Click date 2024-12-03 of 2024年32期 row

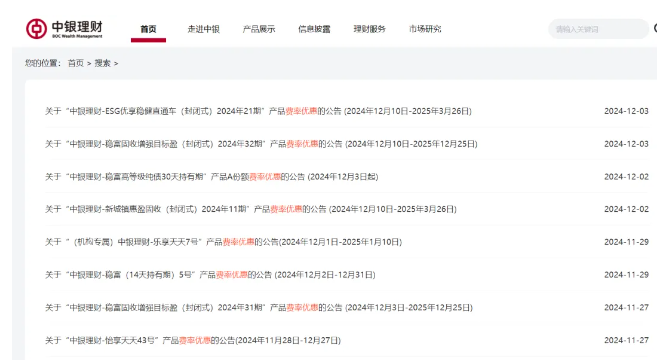point(626,144)
